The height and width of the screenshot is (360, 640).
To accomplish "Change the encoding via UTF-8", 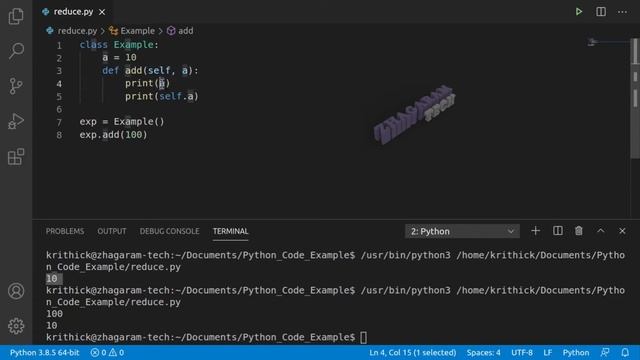I will click(522, 352).
